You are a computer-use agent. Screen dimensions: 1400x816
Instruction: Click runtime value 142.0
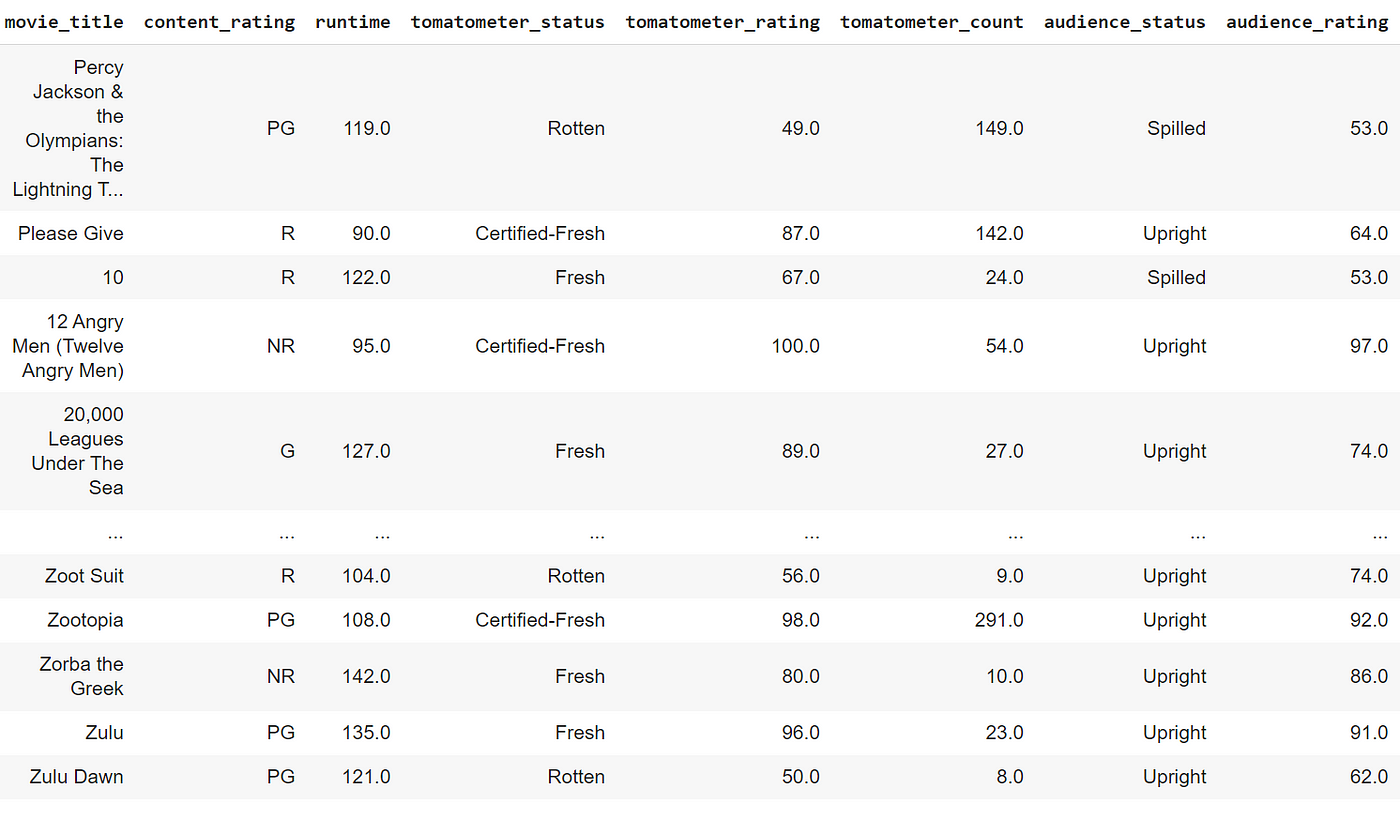tap(366, 676)
